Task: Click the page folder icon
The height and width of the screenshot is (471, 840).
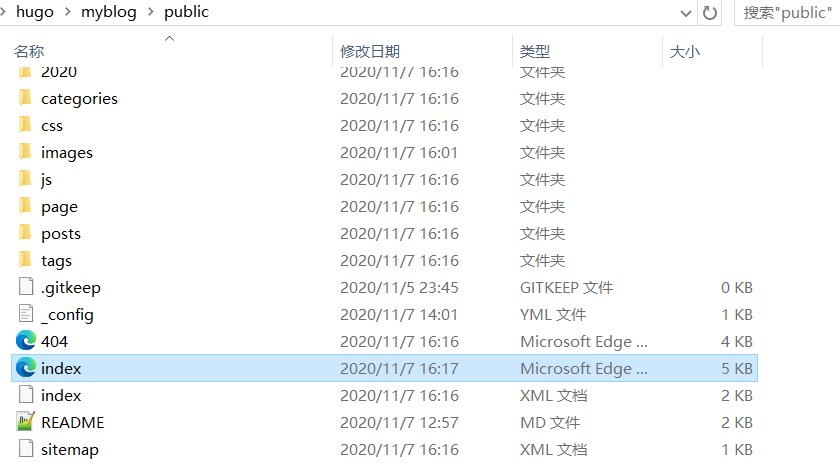Action: [25, 205]
